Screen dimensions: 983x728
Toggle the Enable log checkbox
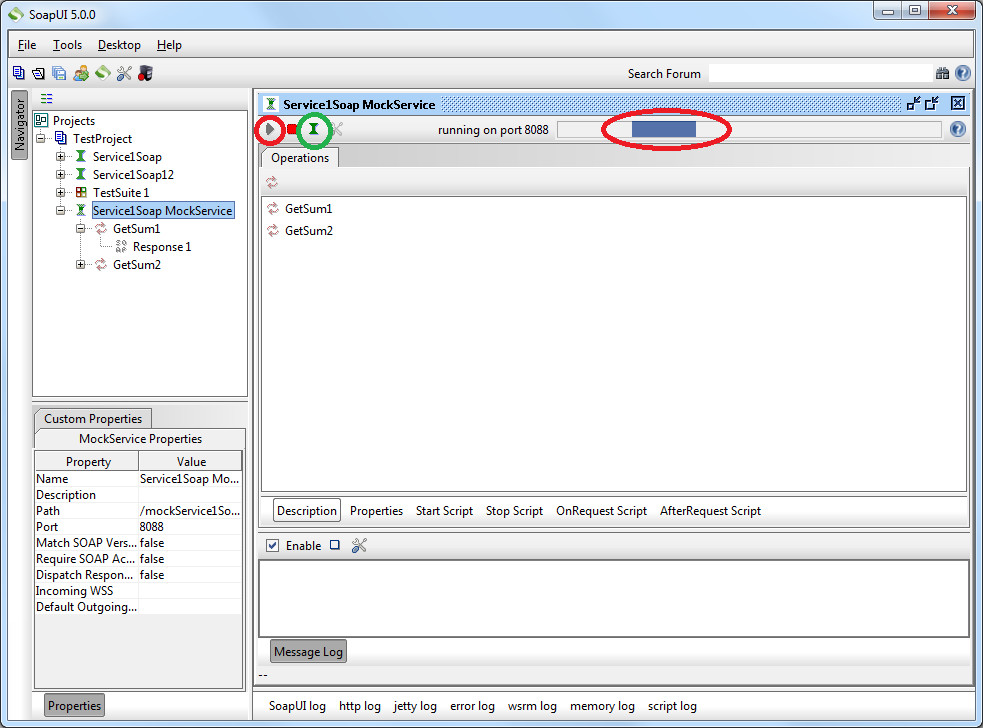pyautogui.click(x=272, y=546)
